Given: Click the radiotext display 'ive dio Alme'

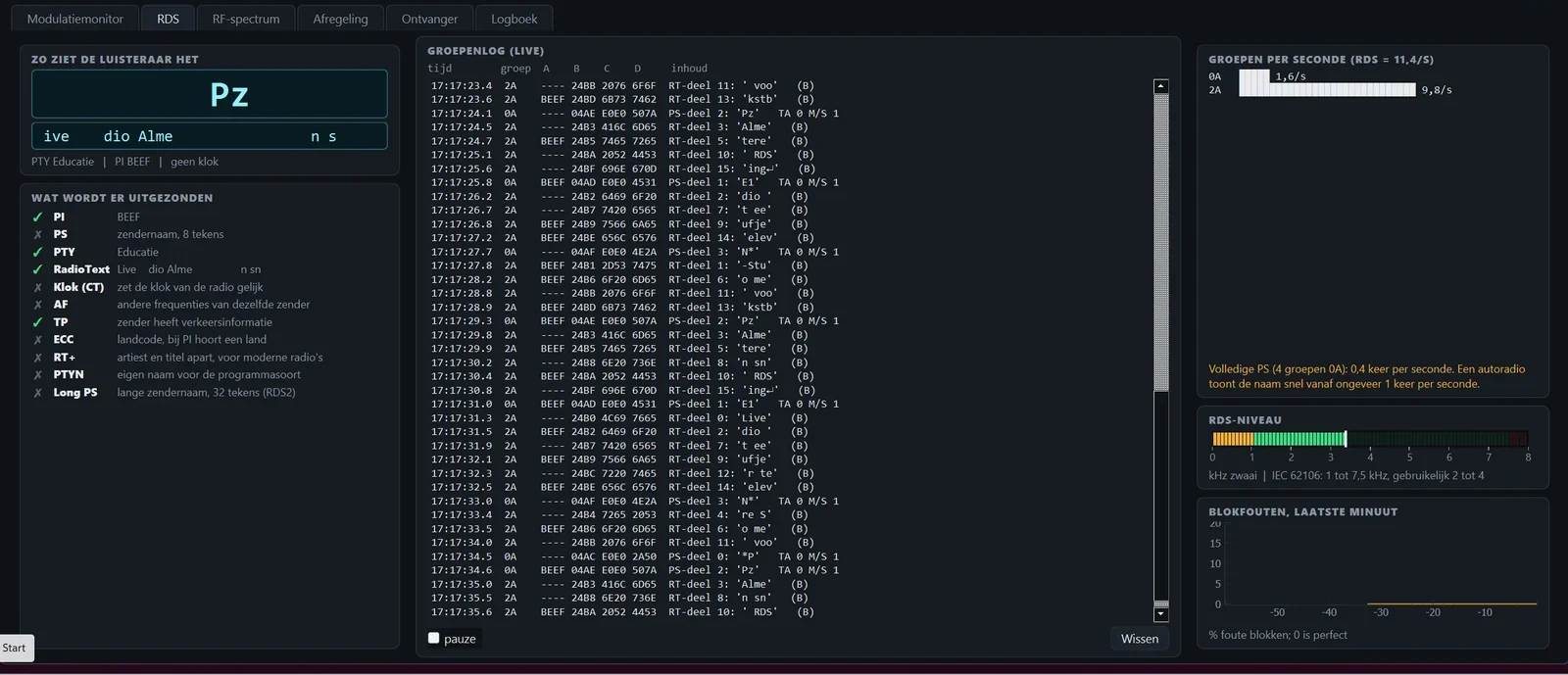Looking at the screenshot, I should 210,136.
